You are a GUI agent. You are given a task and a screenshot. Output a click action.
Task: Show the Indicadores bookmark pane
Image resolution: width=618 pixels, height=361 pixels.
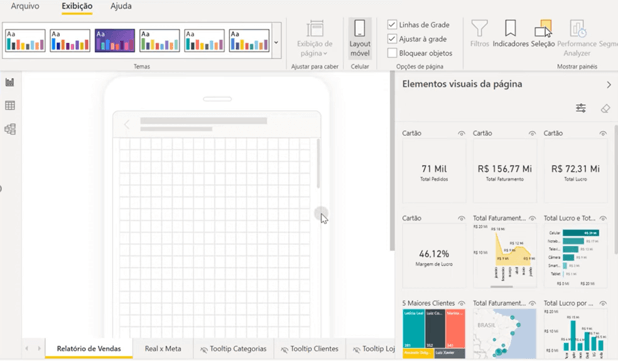click(x=510, y=34)
